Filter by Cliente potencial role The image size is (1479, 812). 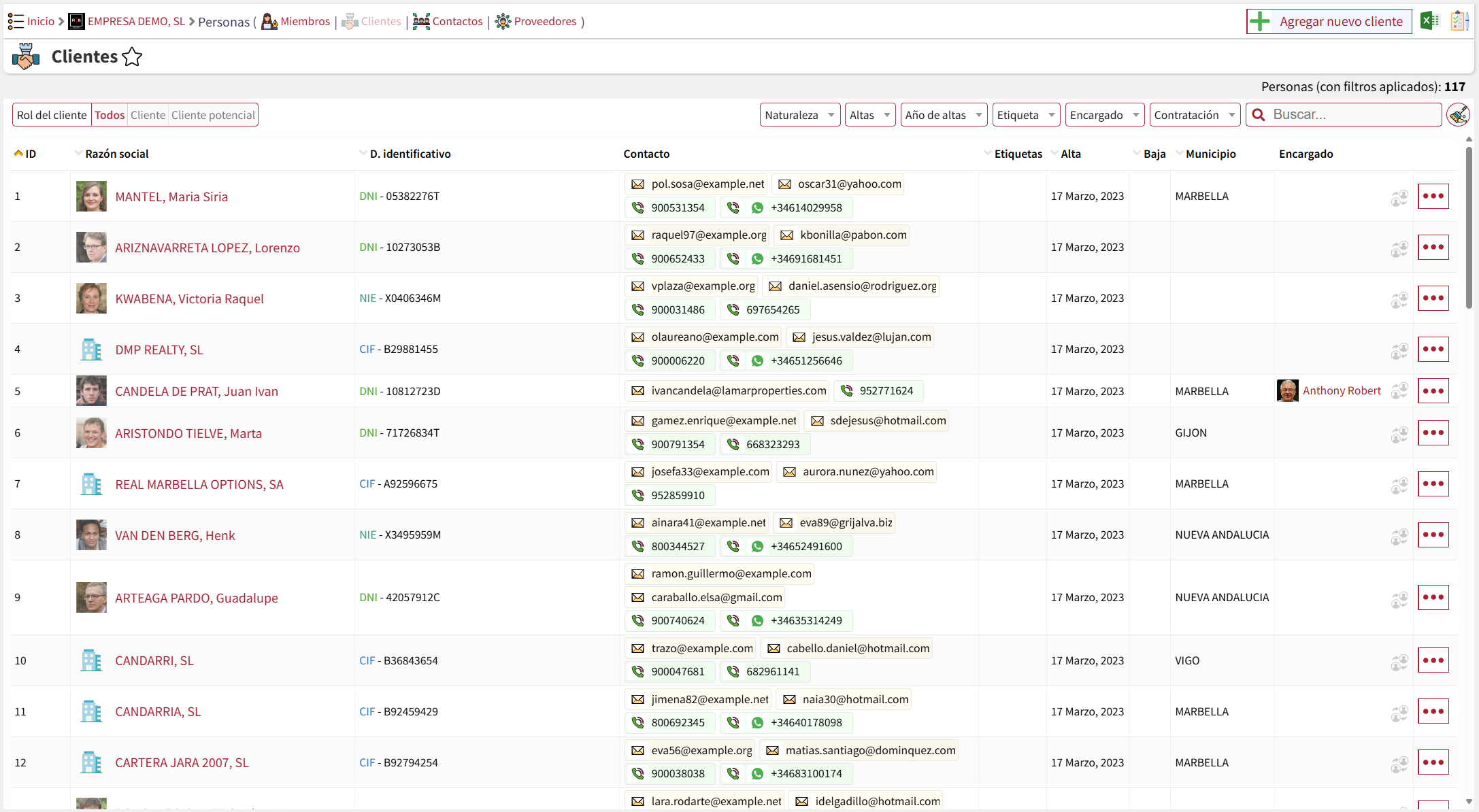(x=213, y=115)
